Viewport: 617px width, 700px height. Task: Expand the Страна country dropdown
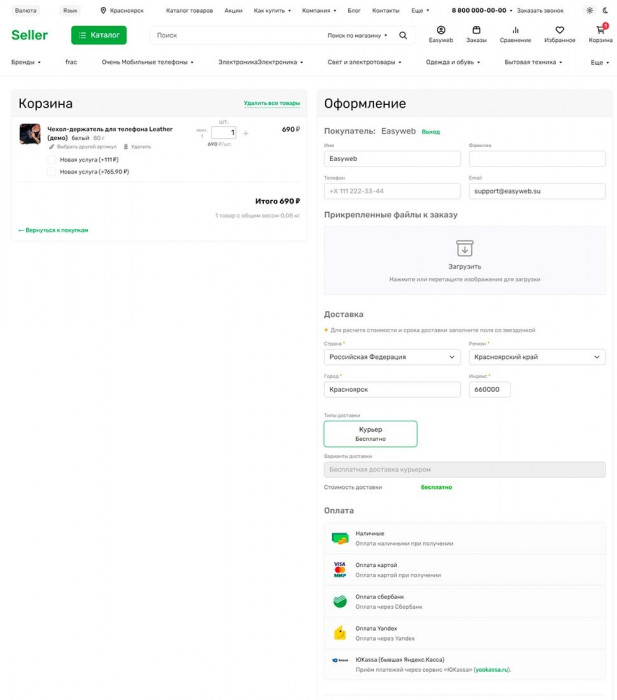[x=392, y=357]
